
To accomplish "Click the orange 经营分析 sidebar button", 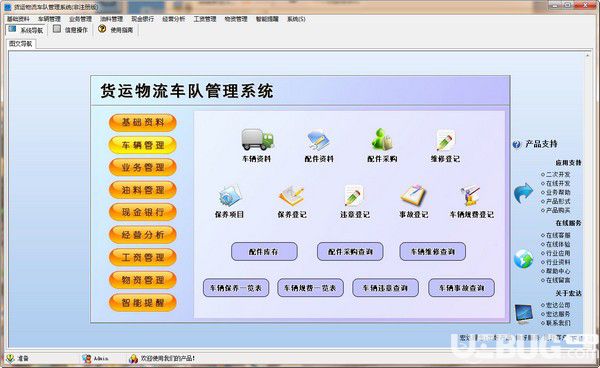I will click(143, 235).
